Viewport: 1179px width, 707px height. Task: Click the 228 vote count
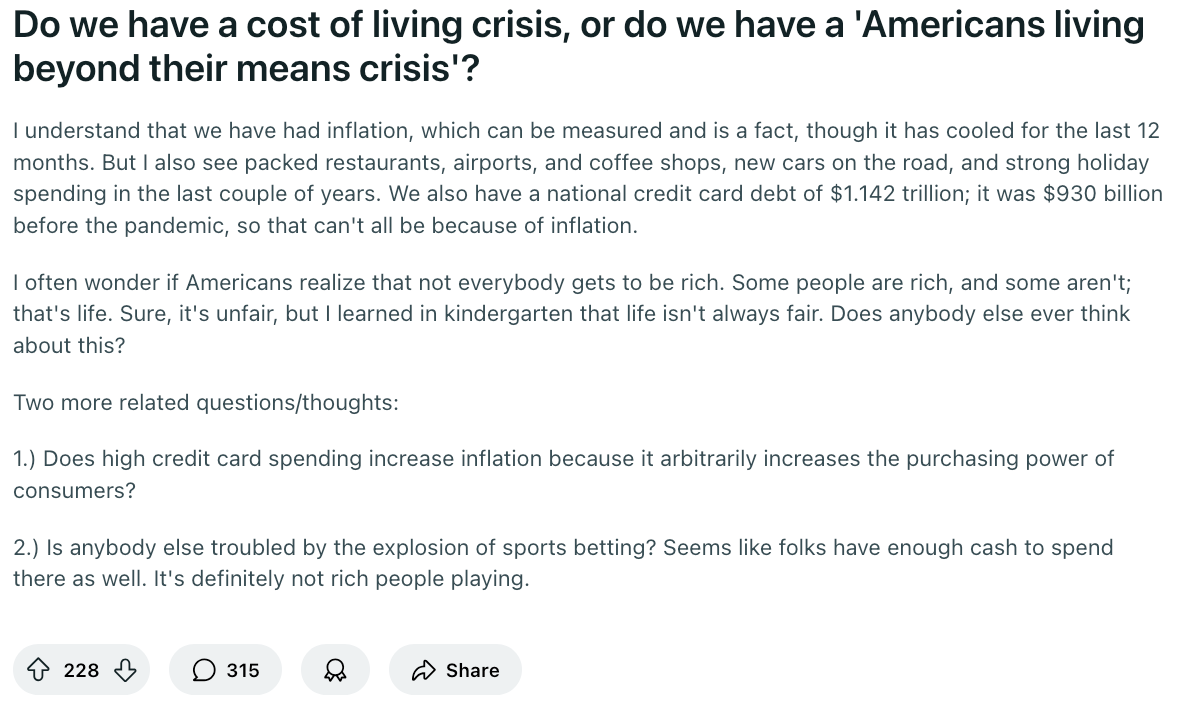[x=81, y=670]
